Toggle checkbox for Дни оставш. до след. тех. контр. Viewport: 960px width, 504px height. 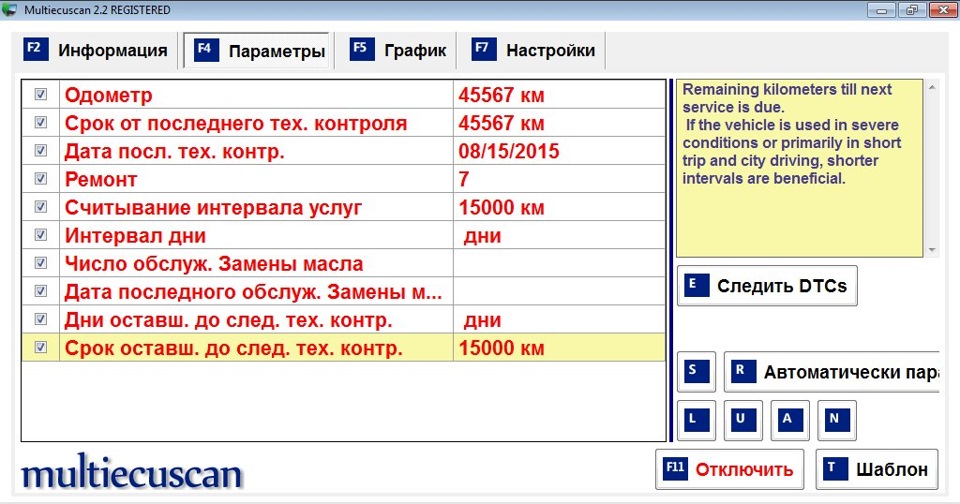pyautogui.click(x=40, y=320)
